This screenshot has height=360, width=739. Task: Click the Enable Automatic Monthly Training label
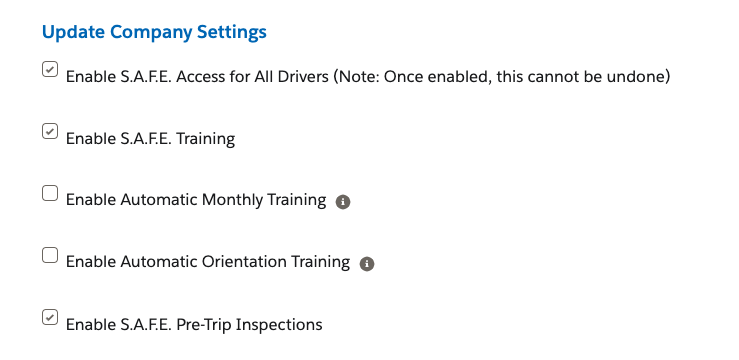[196, 200]
